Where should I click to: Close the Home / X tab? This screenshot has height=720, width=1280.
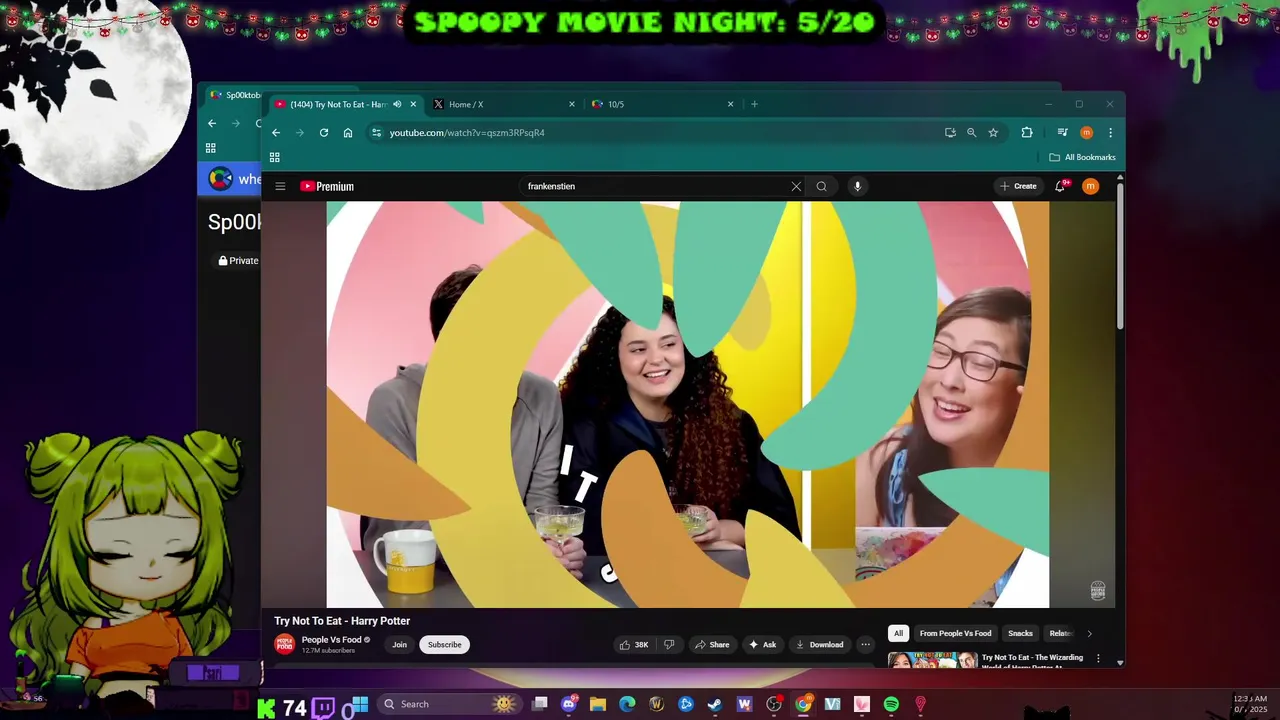[x=572, y=104]
